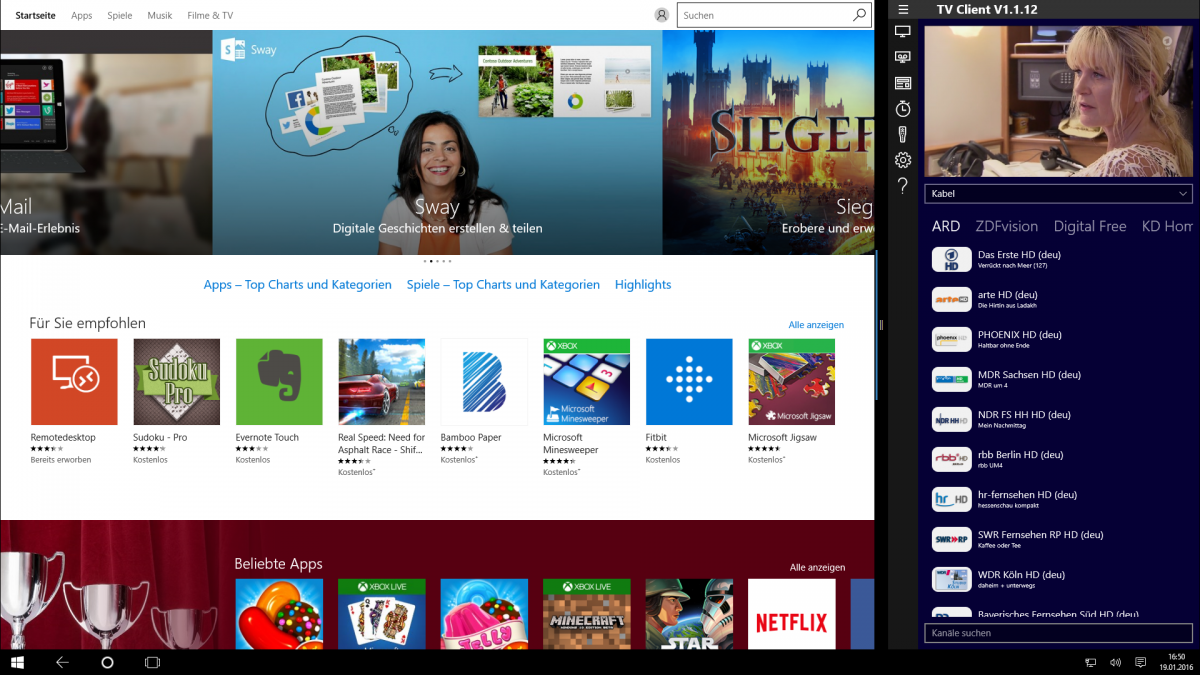Viewport: 1200px width, 675px height.
Task: Click the live TV video preview
Action: click(1058, 101)
